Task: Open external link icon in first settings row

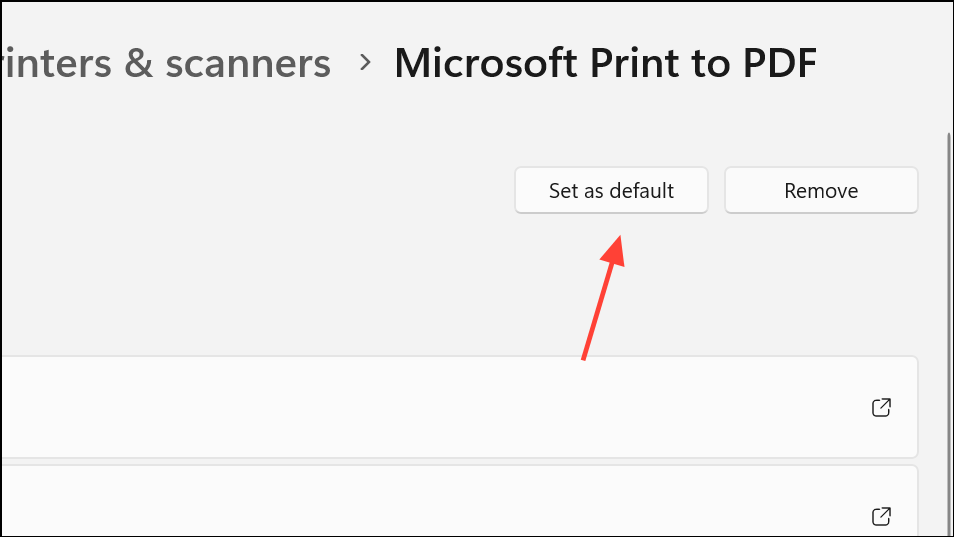Action: coord(881,407)
